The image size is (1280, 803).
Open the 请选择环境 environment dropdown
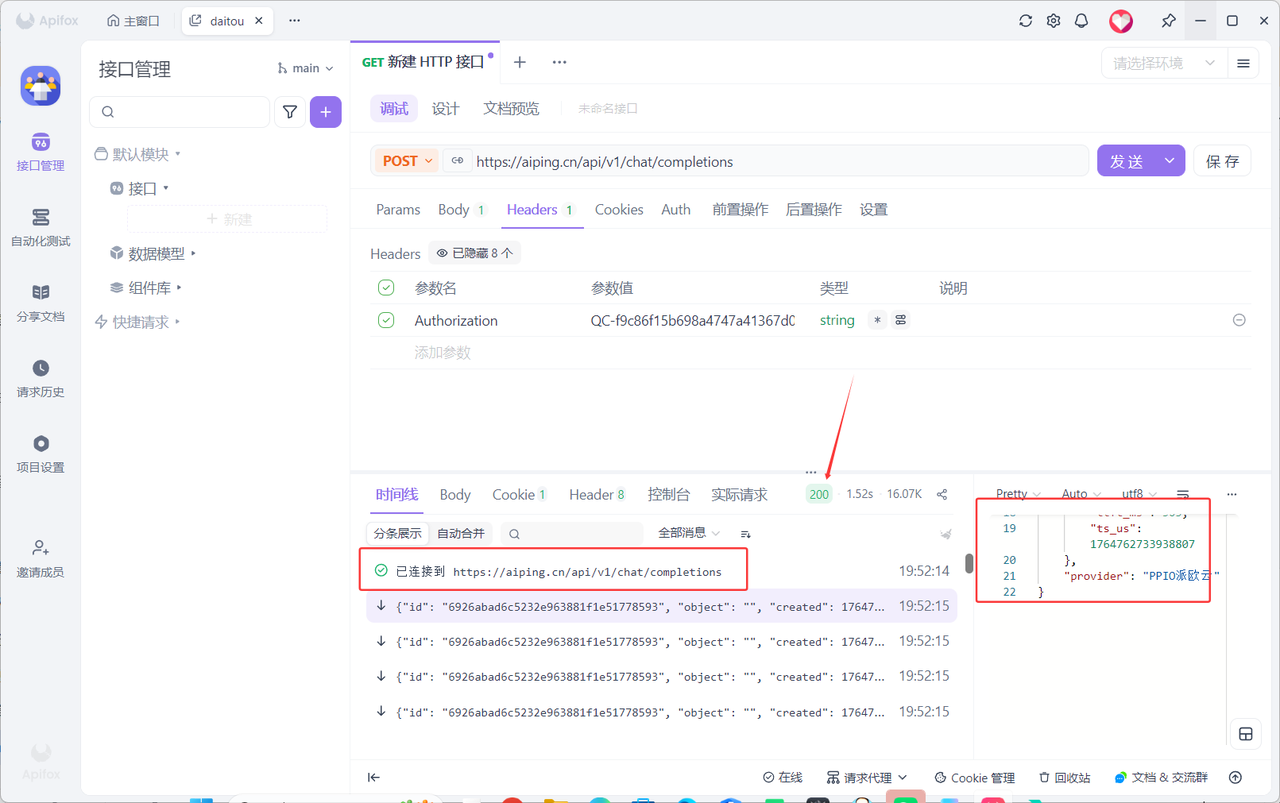pyautogui.click(x=1164, y=63)
